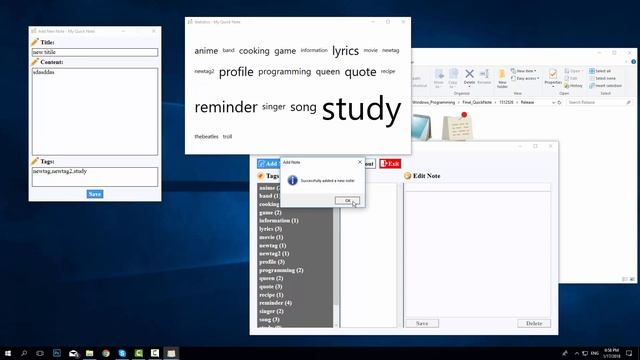
Task: Click Save under the Edit Note panel
Action: pos(422,323)
